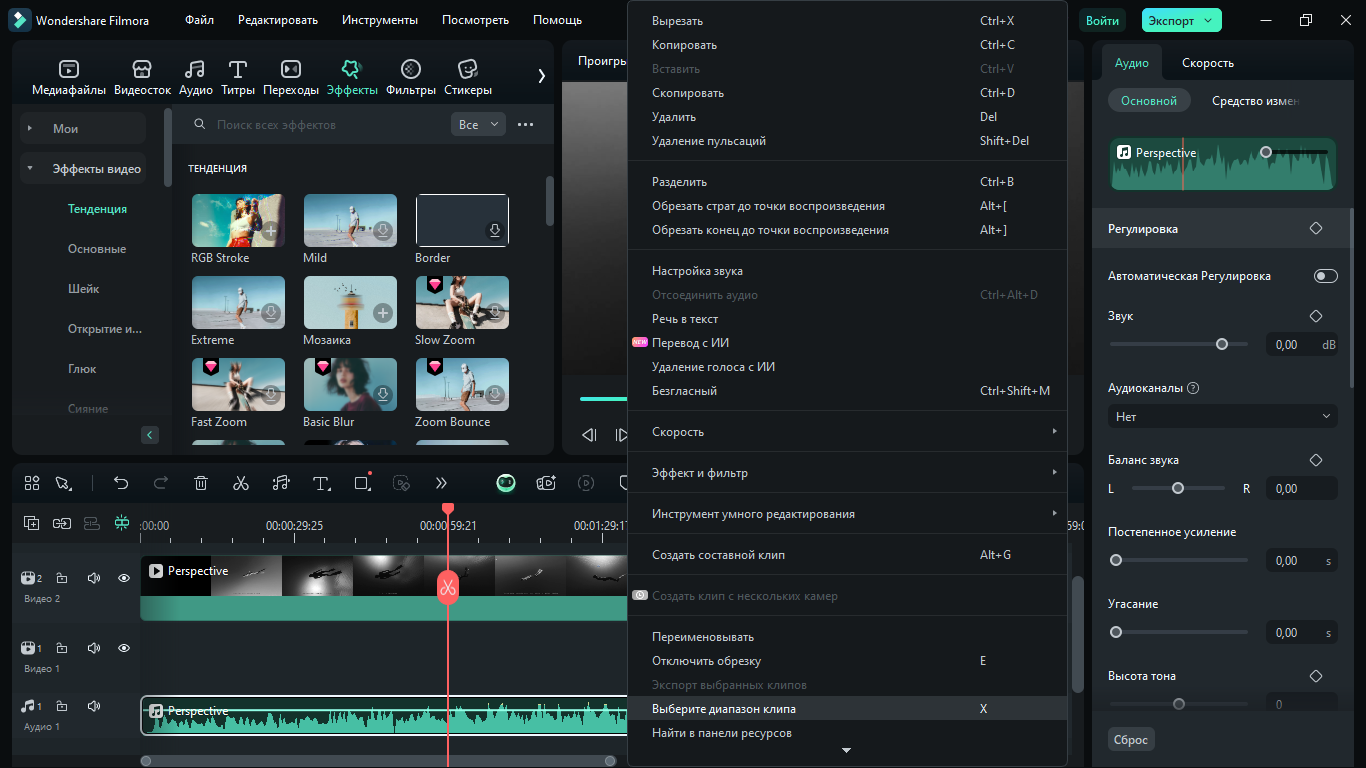Click the scissors split tool in timeline toolbar
This screenshot has width=1366, height=768.
[240, 483]
